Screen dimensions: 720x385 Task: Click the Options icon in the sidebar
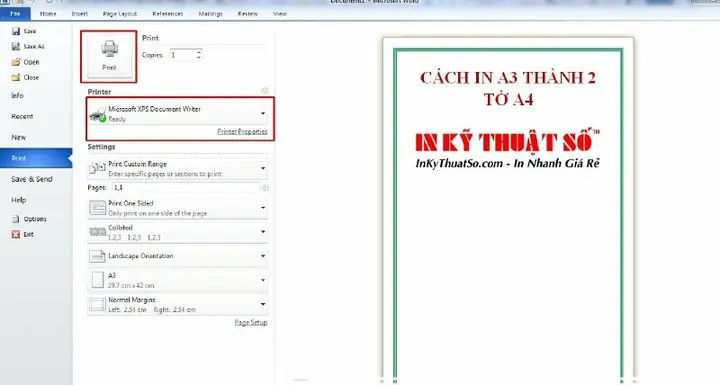(16, 219)
